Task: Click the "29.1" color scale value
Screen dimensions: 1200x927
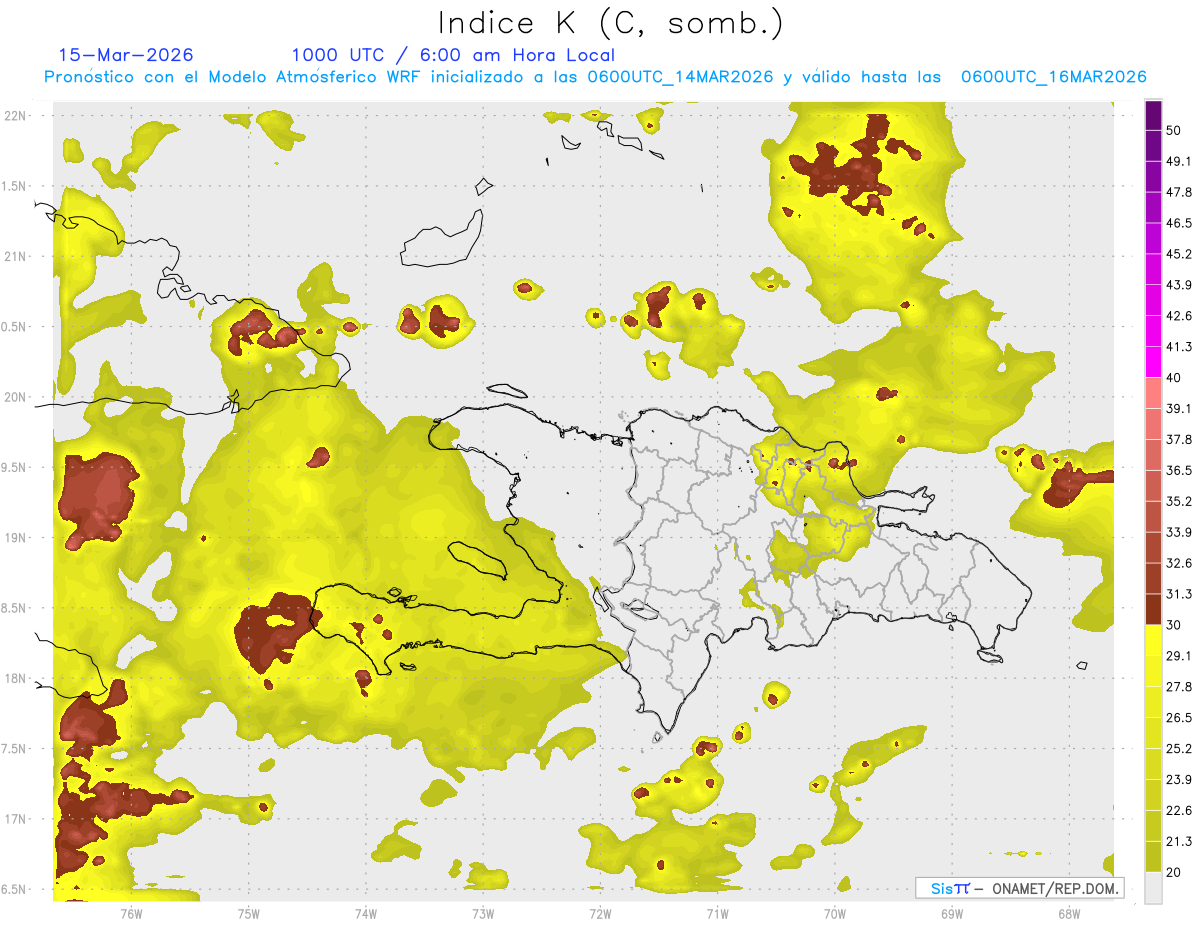Action: point(1180,656)
